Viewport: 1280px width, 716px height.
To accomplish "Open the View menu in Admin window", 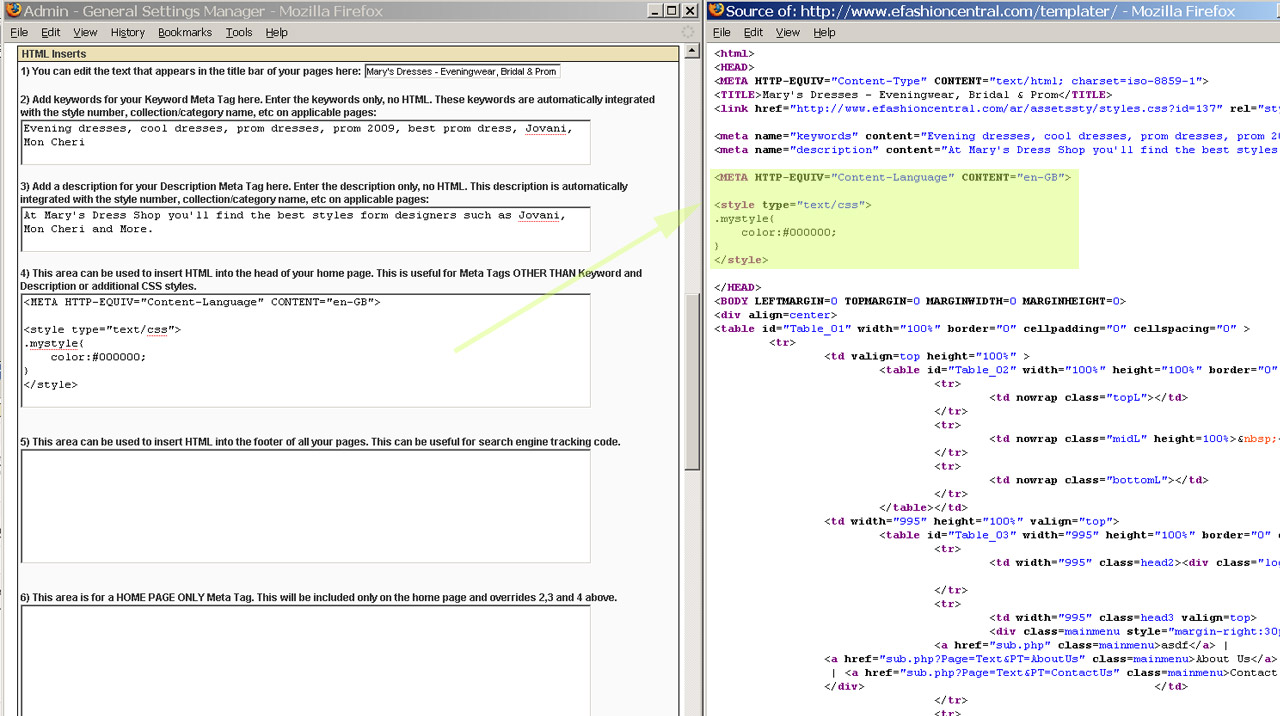I will 85,32.
